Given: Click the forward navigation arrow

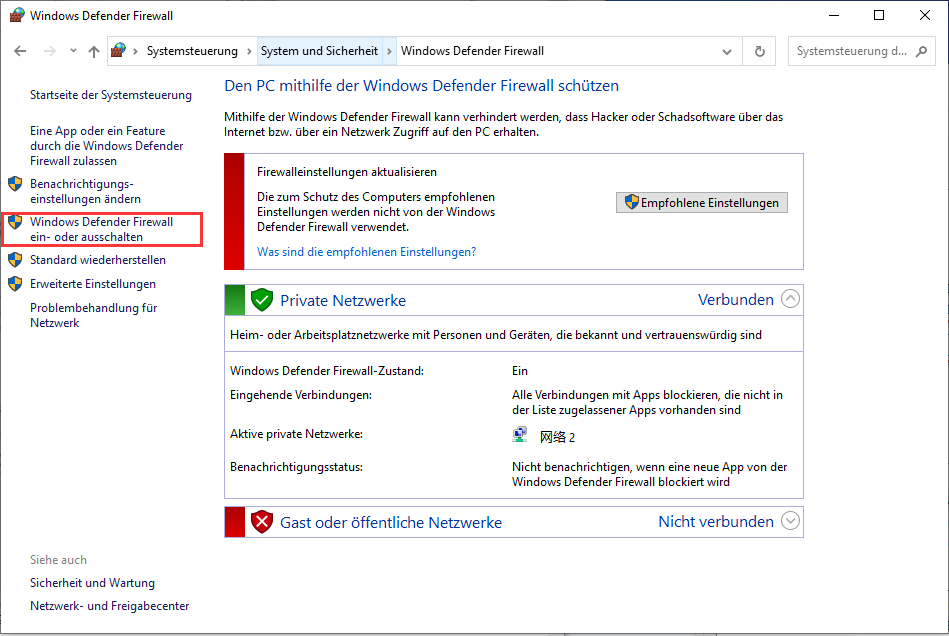Looking at the screenshot, I should tap(50, 51).
